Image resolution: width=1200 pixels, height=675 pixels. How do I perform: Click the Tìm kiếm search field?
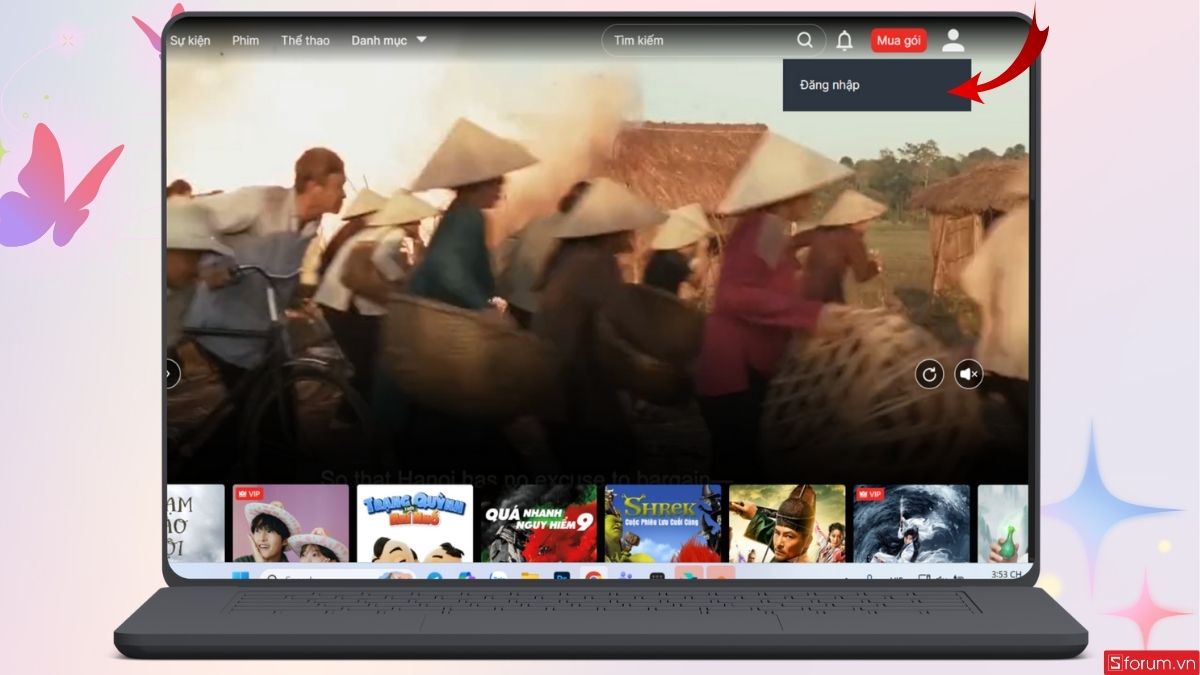coord(700,41)
